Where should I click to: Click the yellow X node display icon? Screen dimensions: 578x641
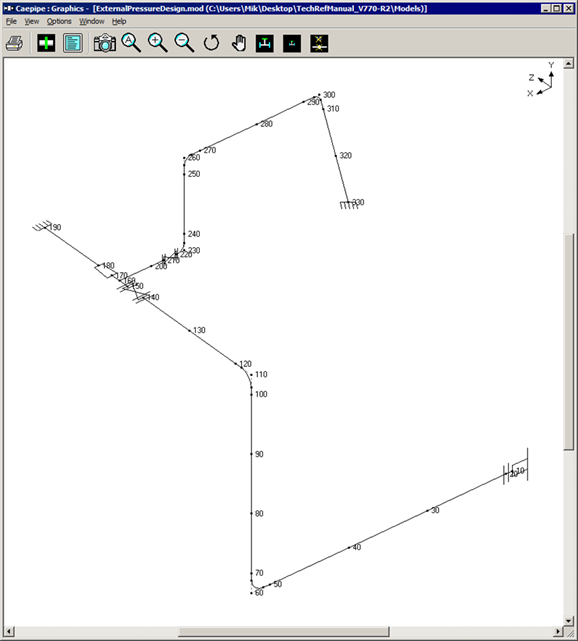tap(319, 43)
